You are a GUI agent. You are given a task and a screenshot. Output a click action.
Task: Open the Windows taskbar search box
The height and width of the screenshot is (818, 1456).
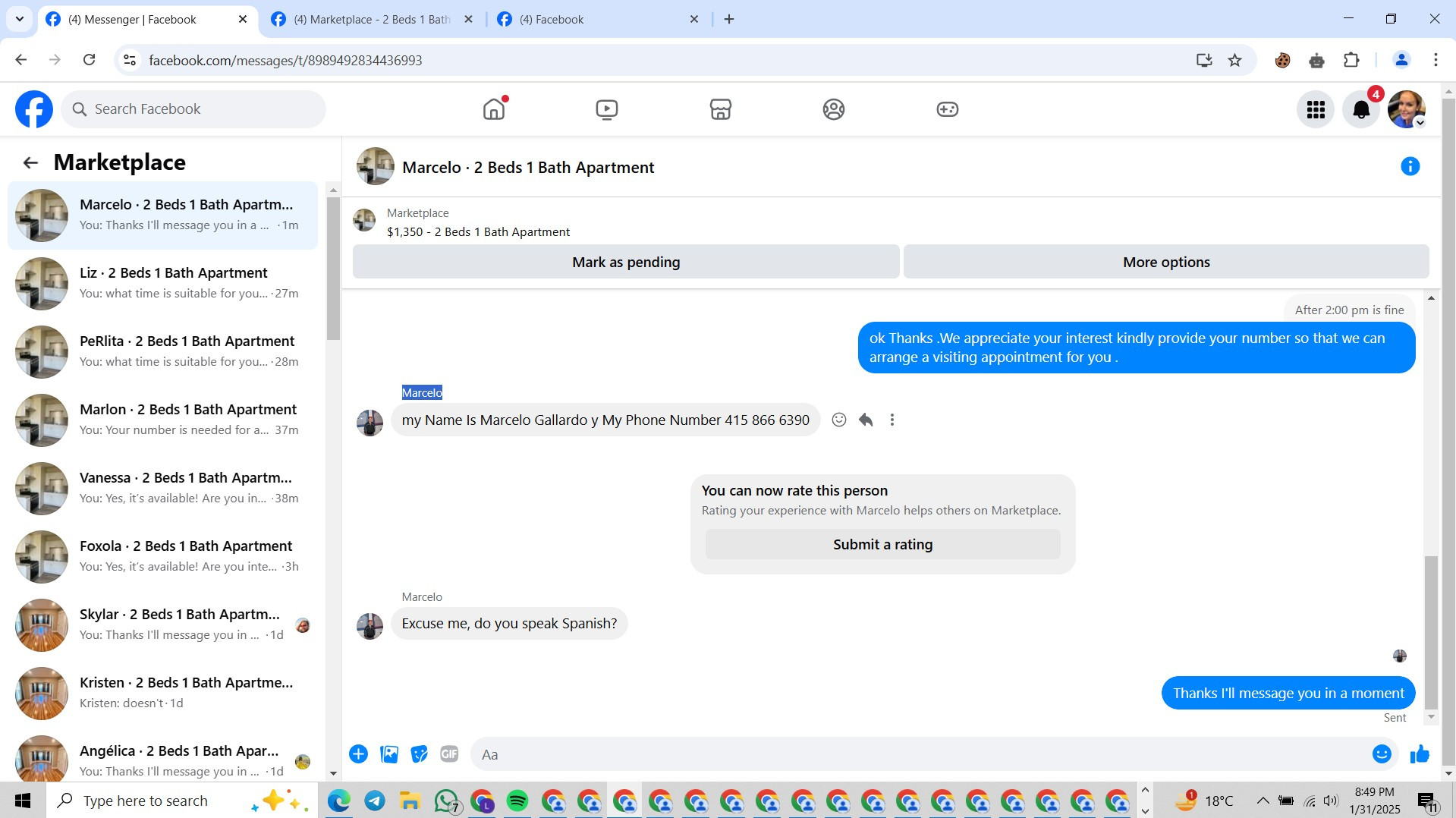(x=182, y=801)
